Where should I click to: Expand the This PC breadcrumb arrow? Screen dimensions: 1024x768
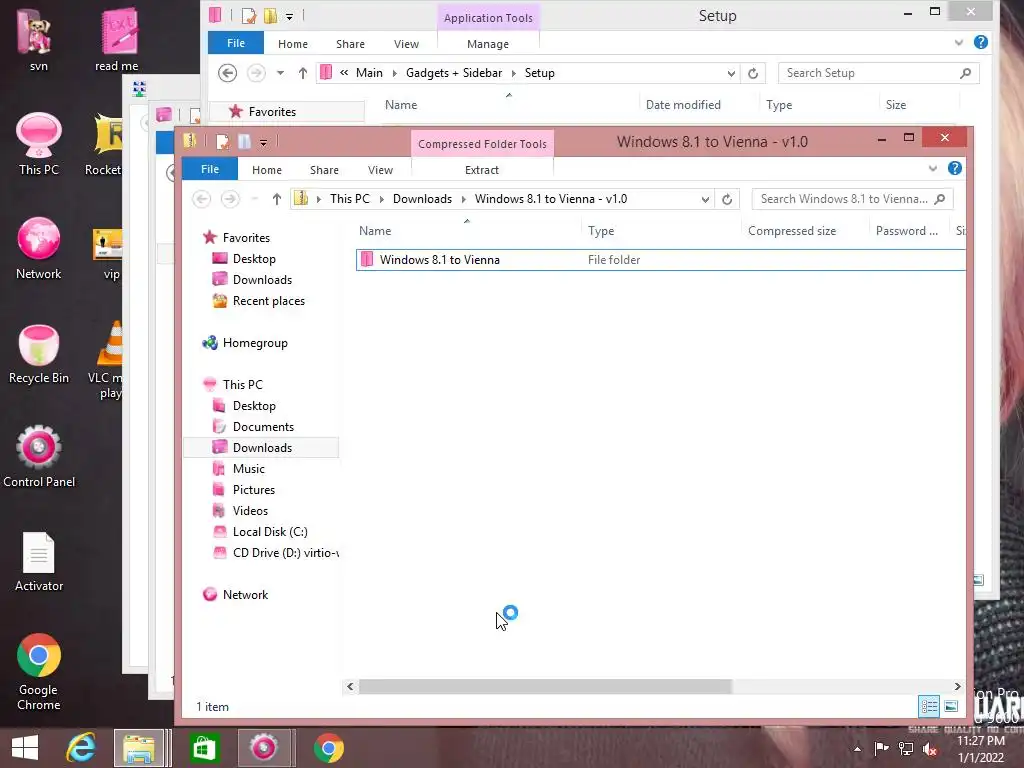[x=382, y=199]
